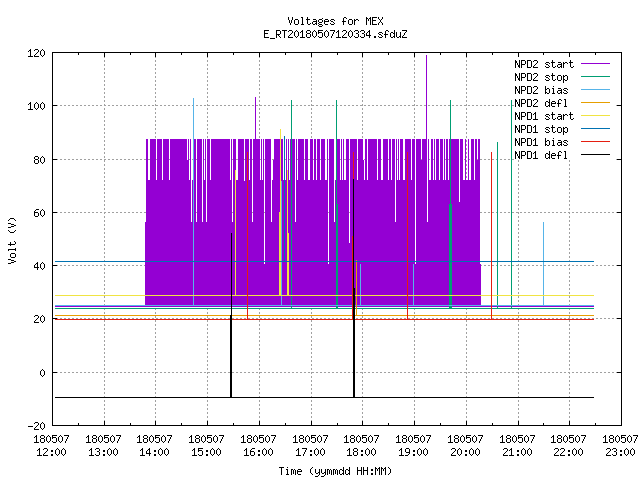
Task: Click the 'NPD2 bias' legend label
Action: [x=541, y=90]
